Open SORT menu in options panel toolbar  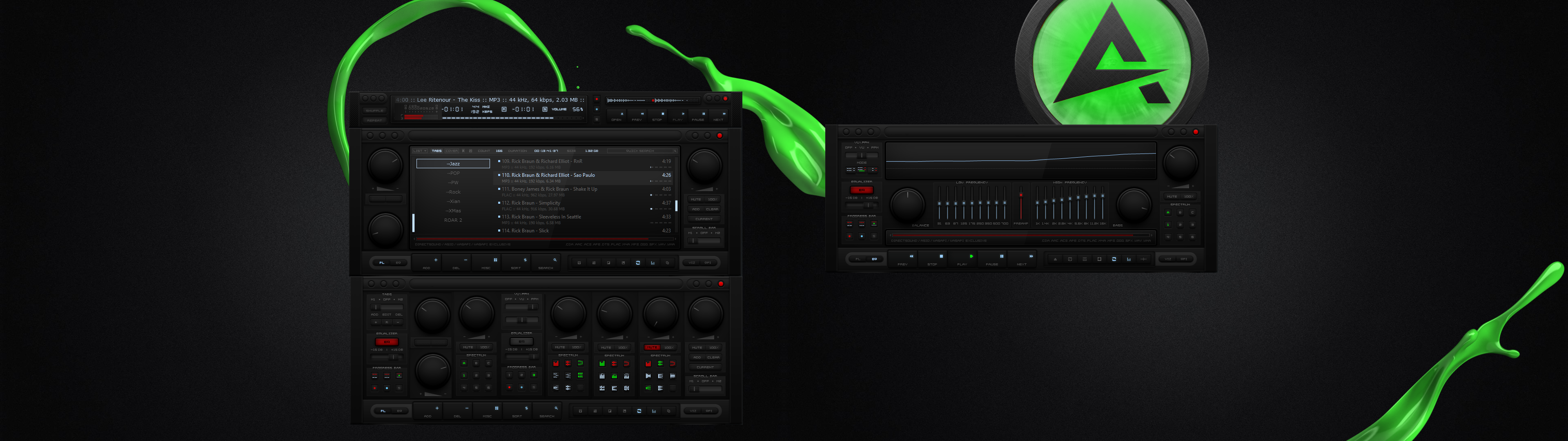point(517,411)
